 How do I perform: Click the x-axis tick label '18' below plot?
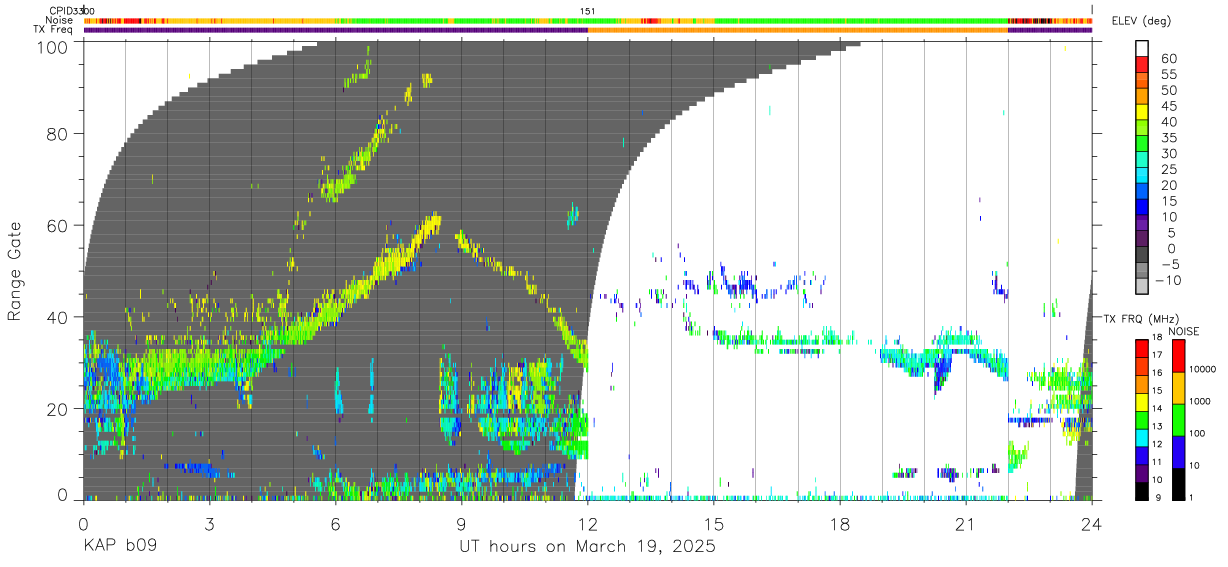[x=840, y=524]
